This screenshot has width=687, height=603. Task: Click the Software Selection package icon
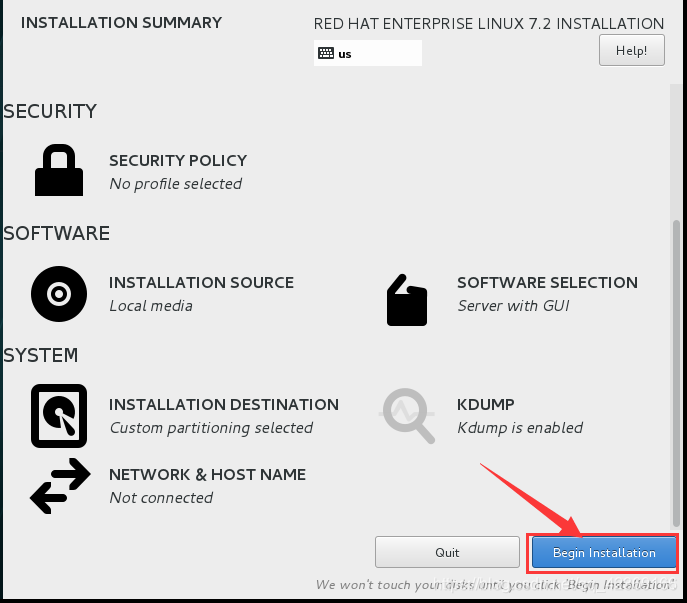coord(407,300)
